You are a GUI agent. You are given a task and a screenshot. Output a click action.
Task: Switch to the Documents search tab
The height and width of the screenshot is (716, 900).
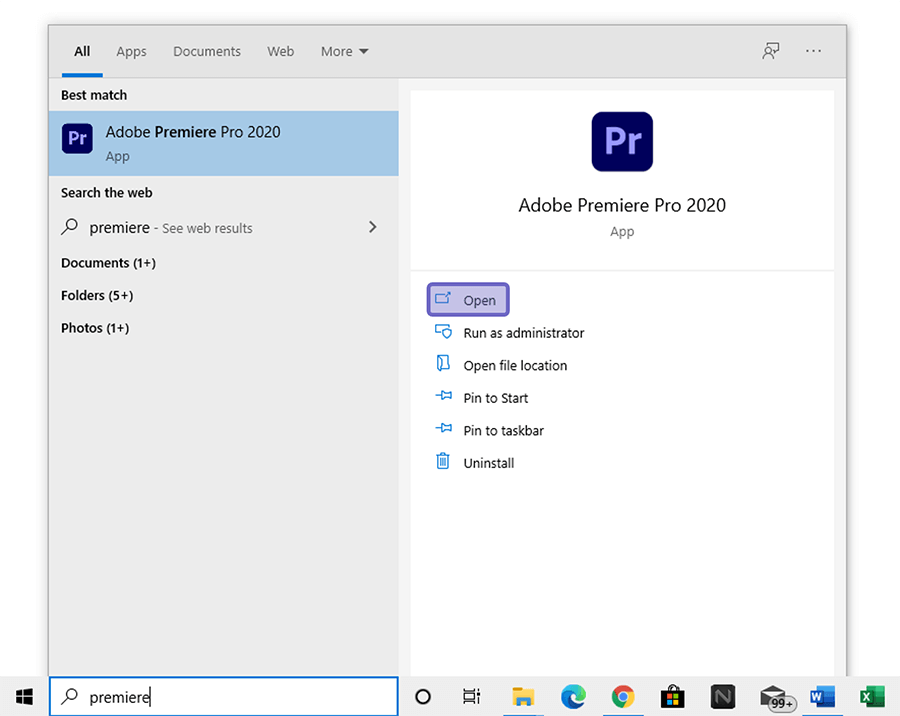click(x=207, y=51)
